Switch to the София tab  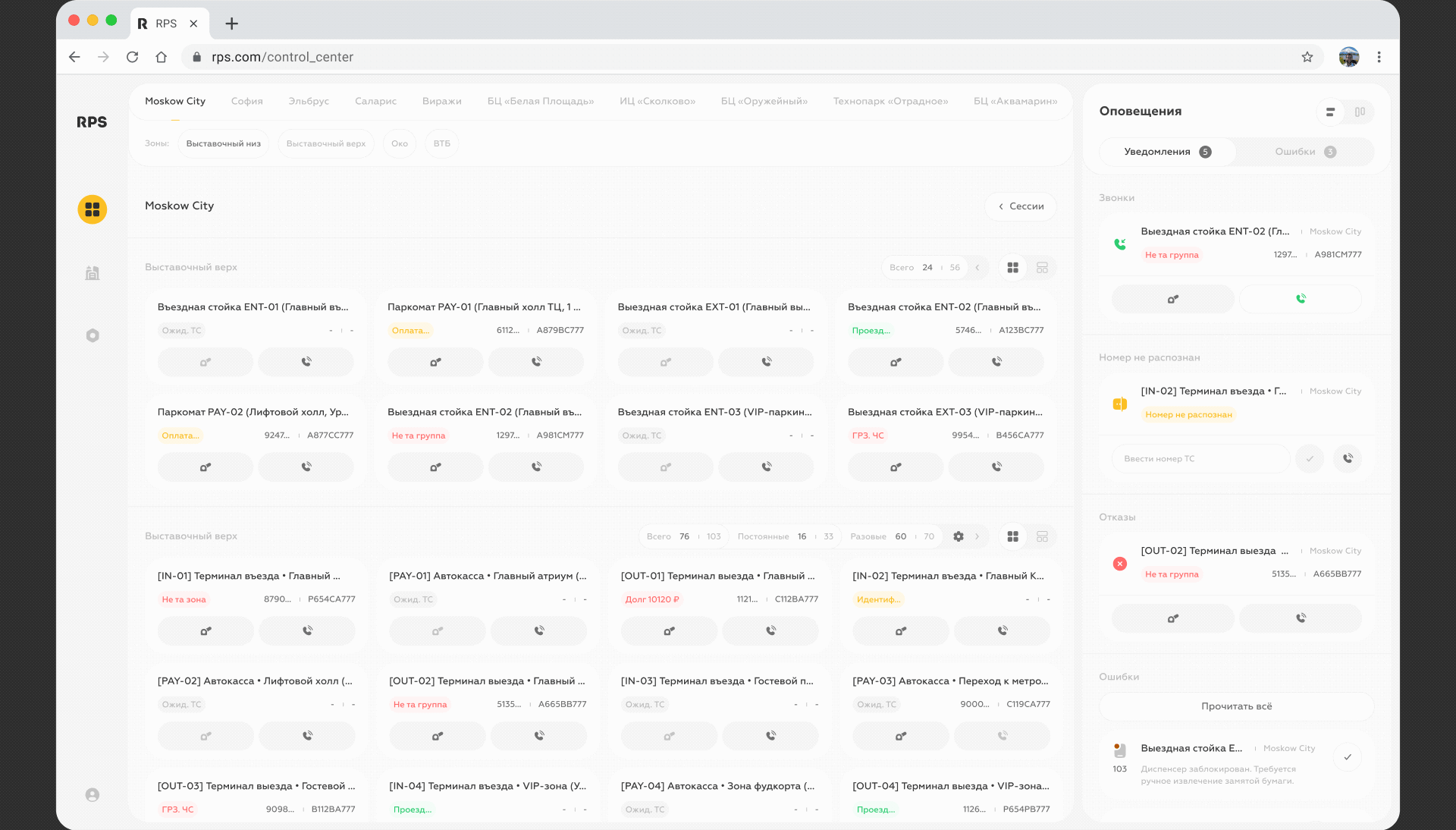click(247, 101)
